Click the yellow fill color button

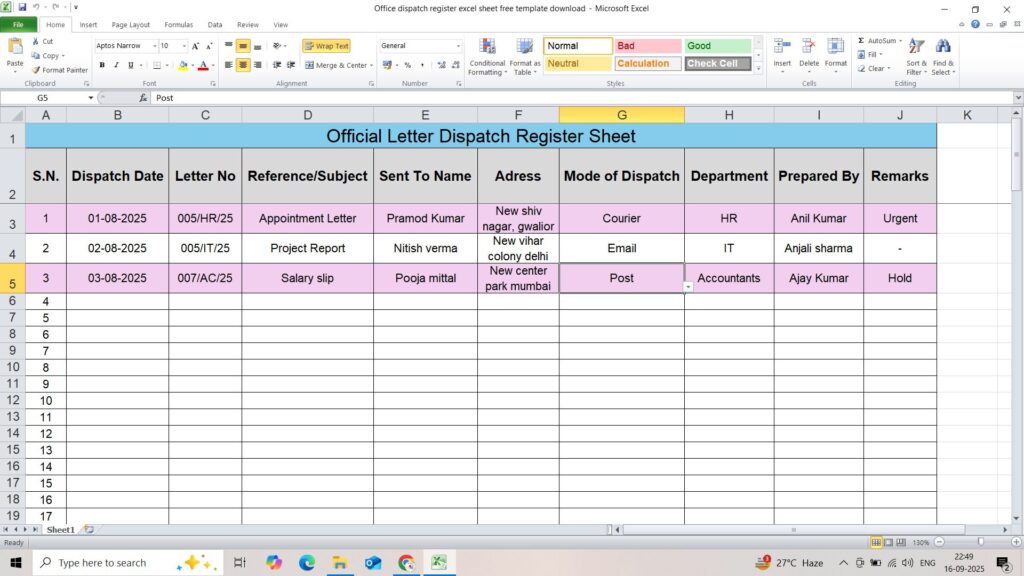[182, 65]
